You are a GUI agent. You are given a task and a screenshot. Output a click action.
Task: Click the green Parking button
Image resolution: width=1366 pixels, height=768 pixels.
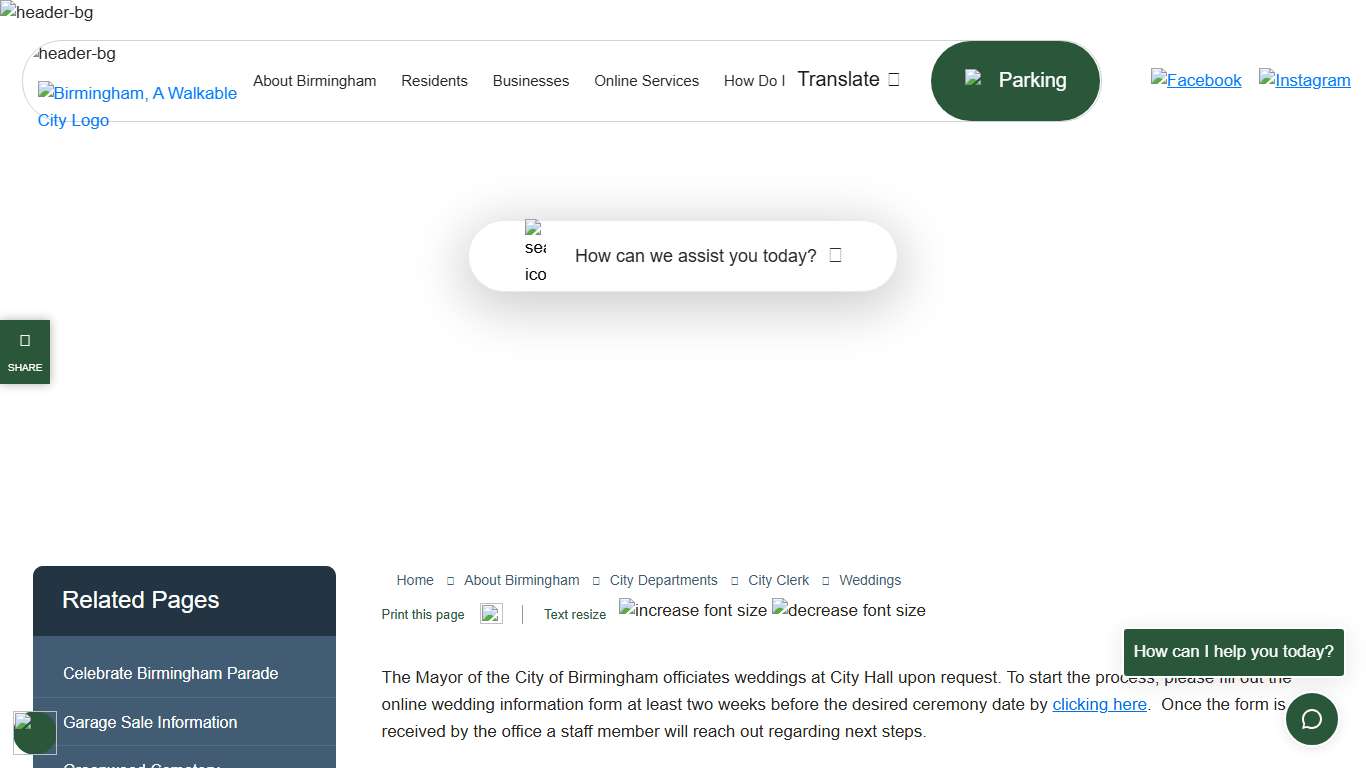pyautogui.click(x=1015, y=80)
